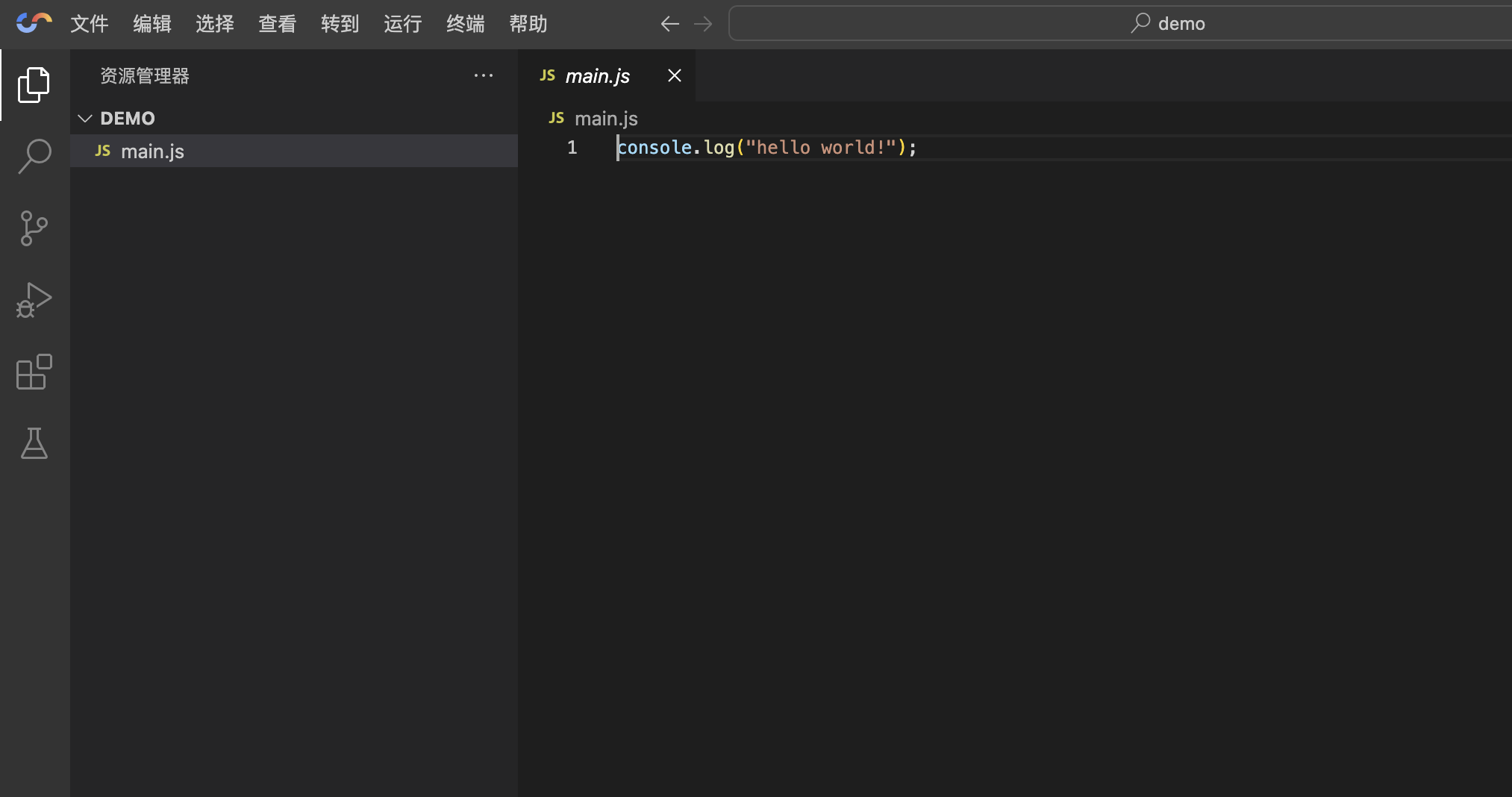Open the 文件 menu
This screenshot has width=1512, height=797.
90,24
